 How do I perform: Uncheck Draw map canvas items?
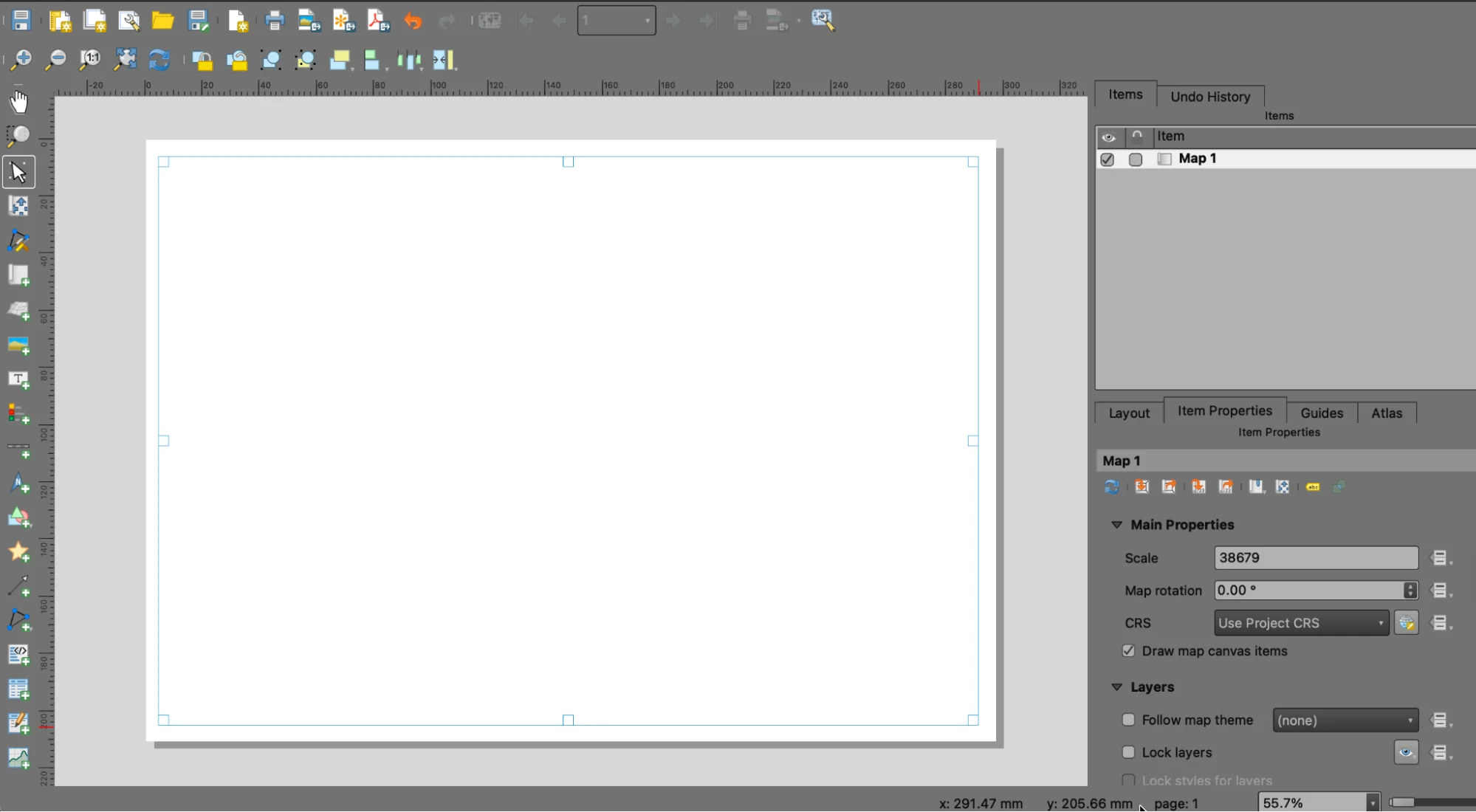pyautogui.click(x=1128, y=650)
